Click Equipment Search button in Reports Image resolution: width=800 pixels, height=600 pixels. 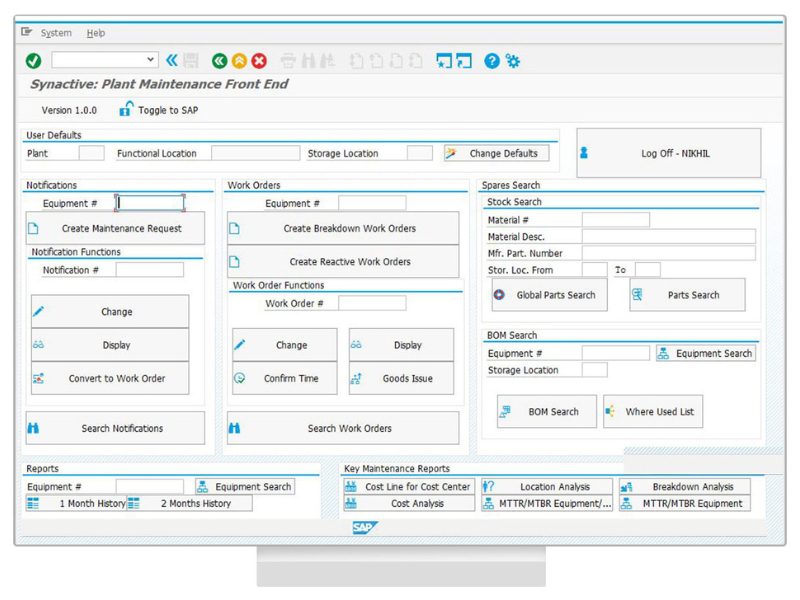coord(245,486)
